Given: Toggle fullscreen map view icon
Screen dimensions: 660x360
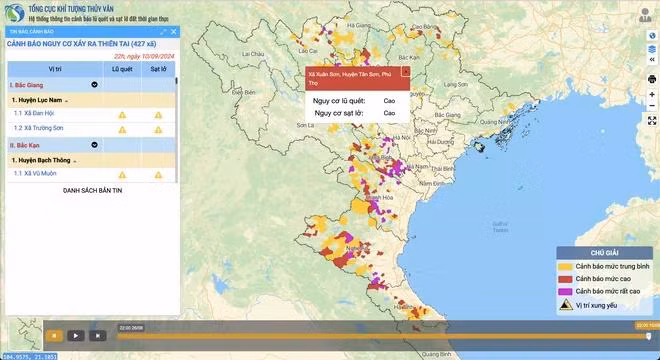Looking at the screenshot, I should [652, 121].
